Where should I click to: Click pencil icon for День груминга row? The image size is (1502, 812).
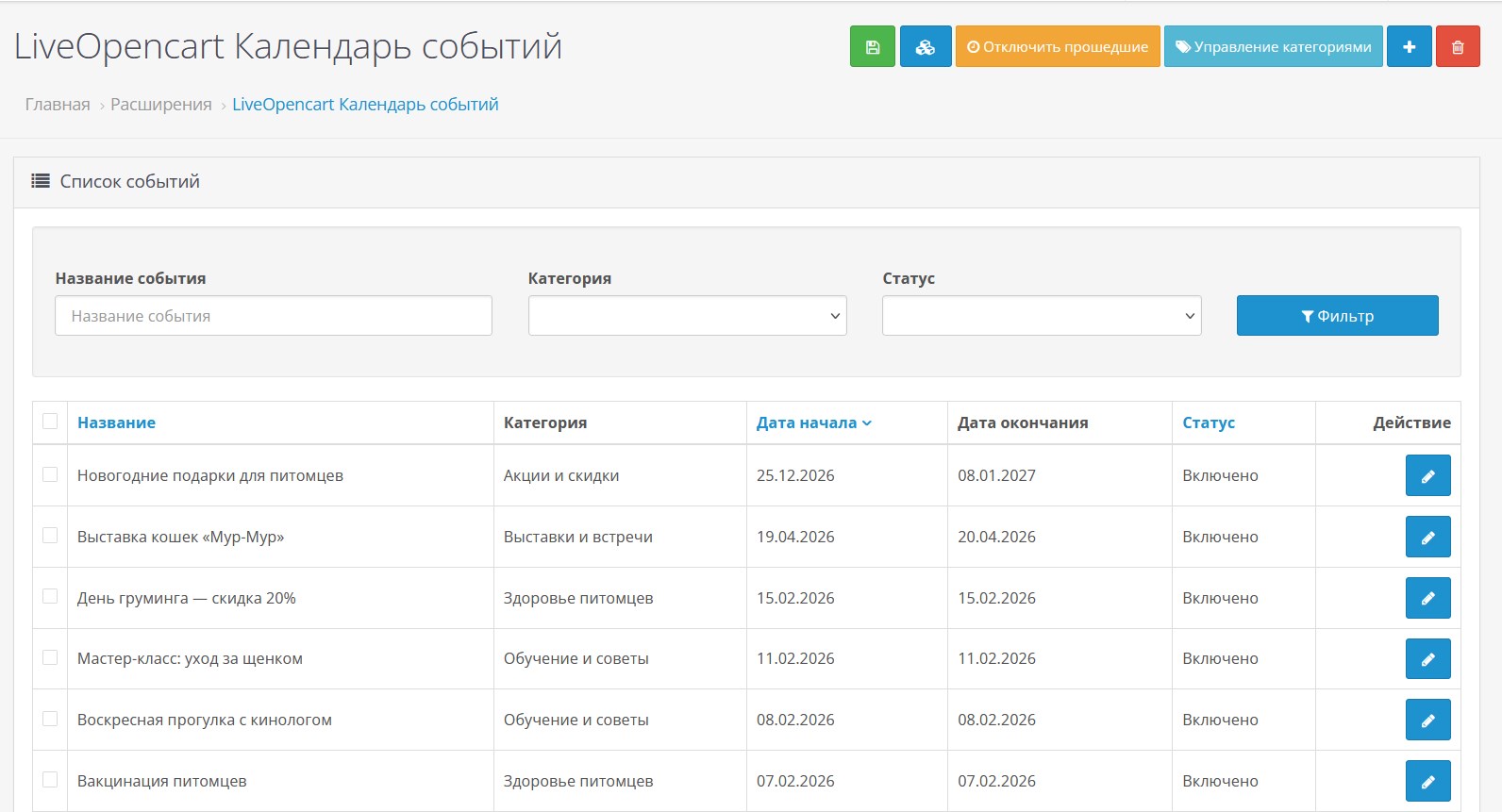[x=1427, y=599]
